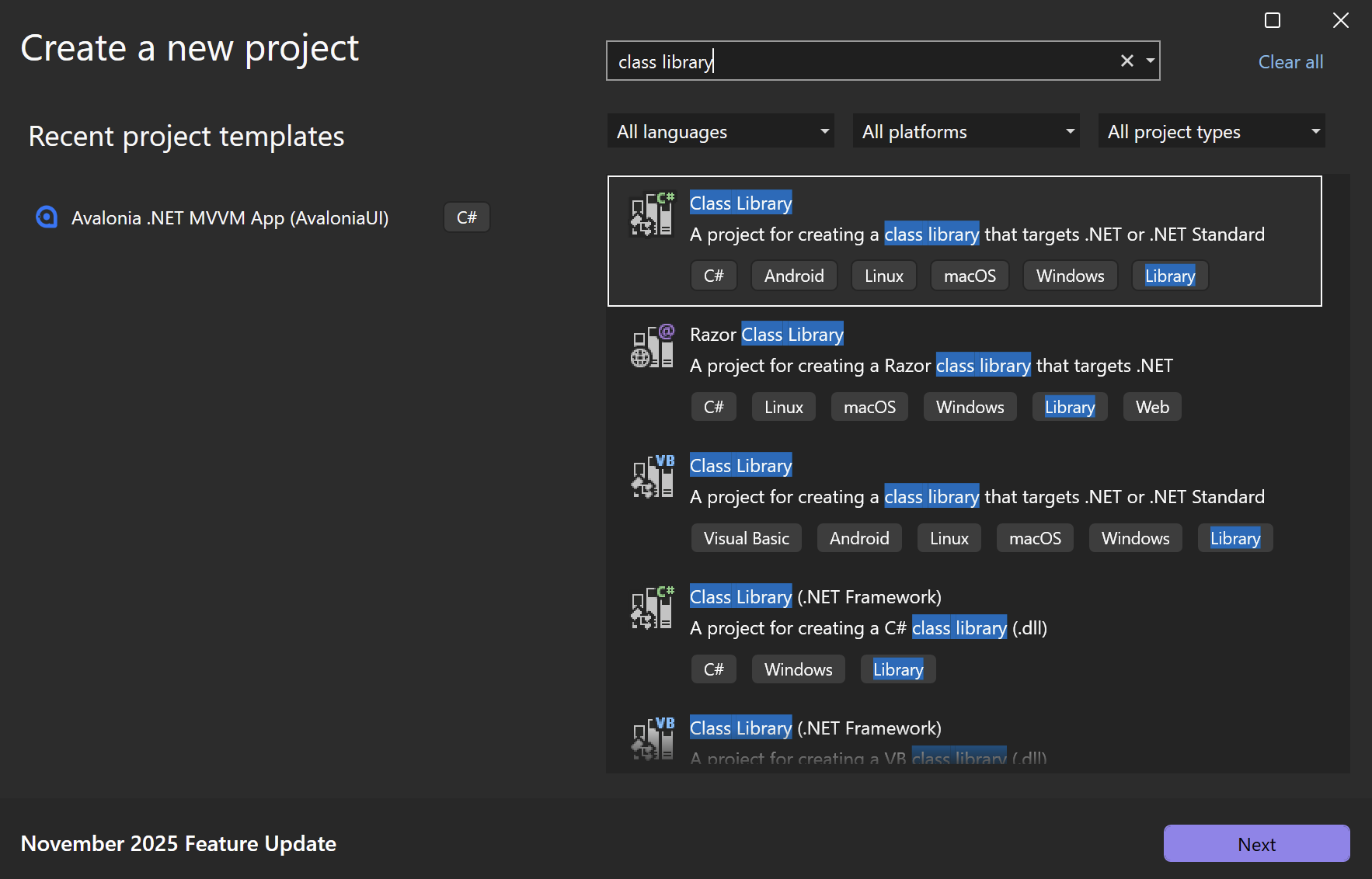Click the Class Library (.NET Framework) template icon

(652, 608)
